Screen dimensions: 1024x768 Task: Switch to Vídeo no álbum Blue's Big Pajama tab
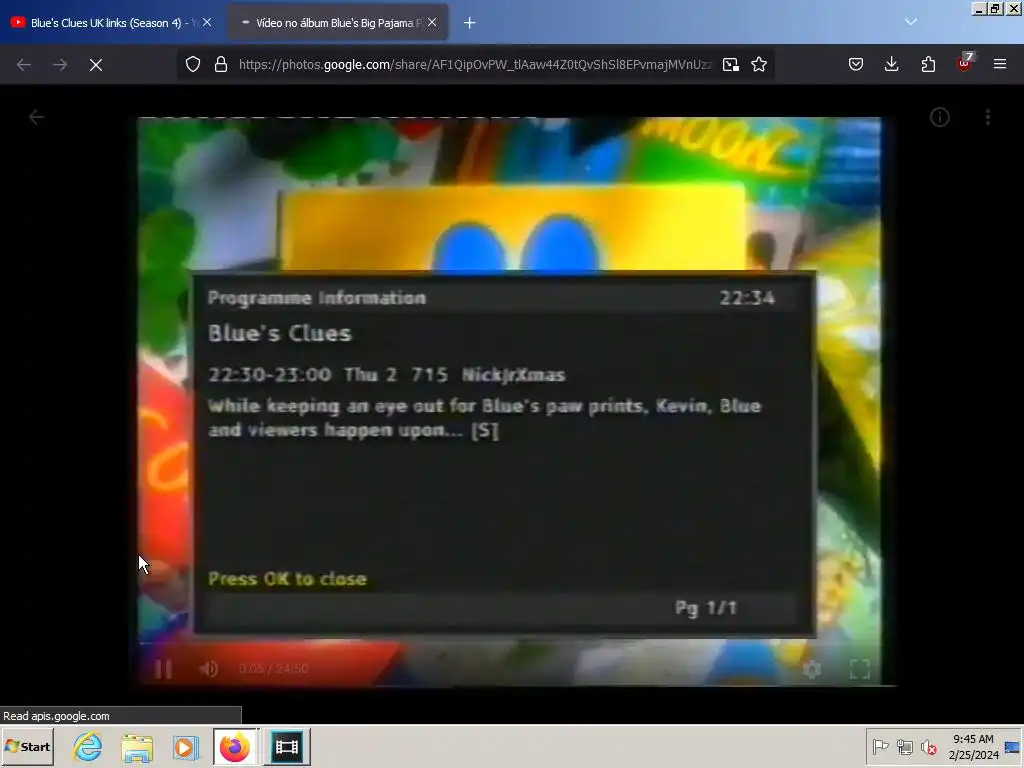pyautogui.click(x=338, y=22)
